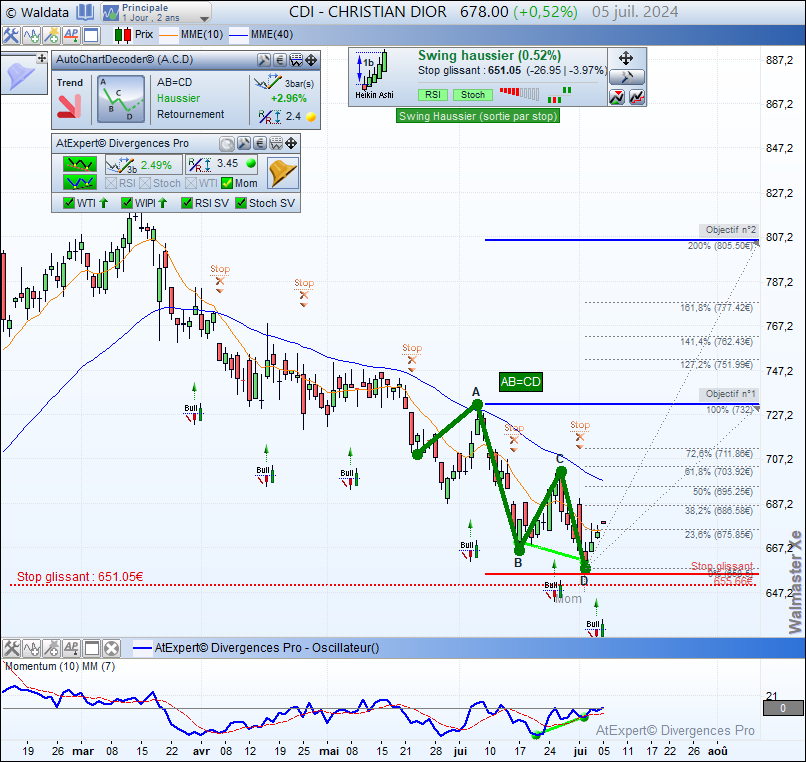Click the risk/reward 2.4 indicator
Image resolution: width=806 pixels, height=762 pixels.
point(287,117)
